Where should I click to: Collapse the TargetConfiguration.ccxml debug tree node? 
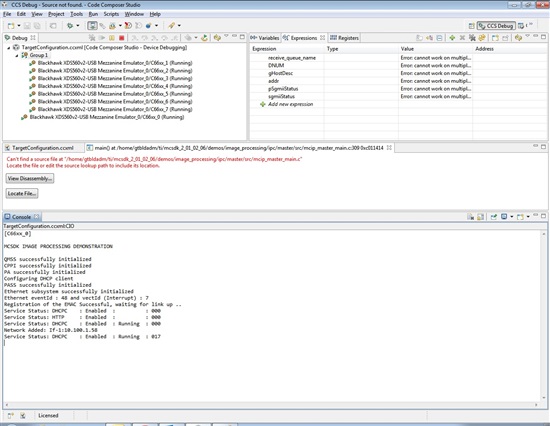click(9, 48)
